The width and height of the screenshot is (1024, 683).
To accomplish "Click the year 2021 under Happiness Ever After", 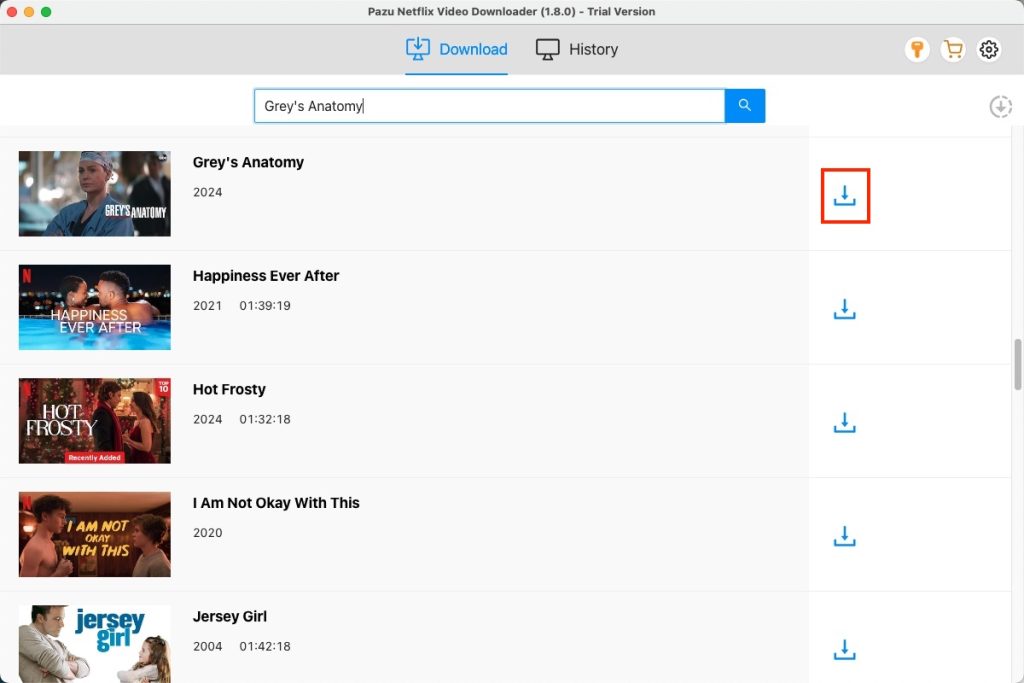I will tap(207, 306).
